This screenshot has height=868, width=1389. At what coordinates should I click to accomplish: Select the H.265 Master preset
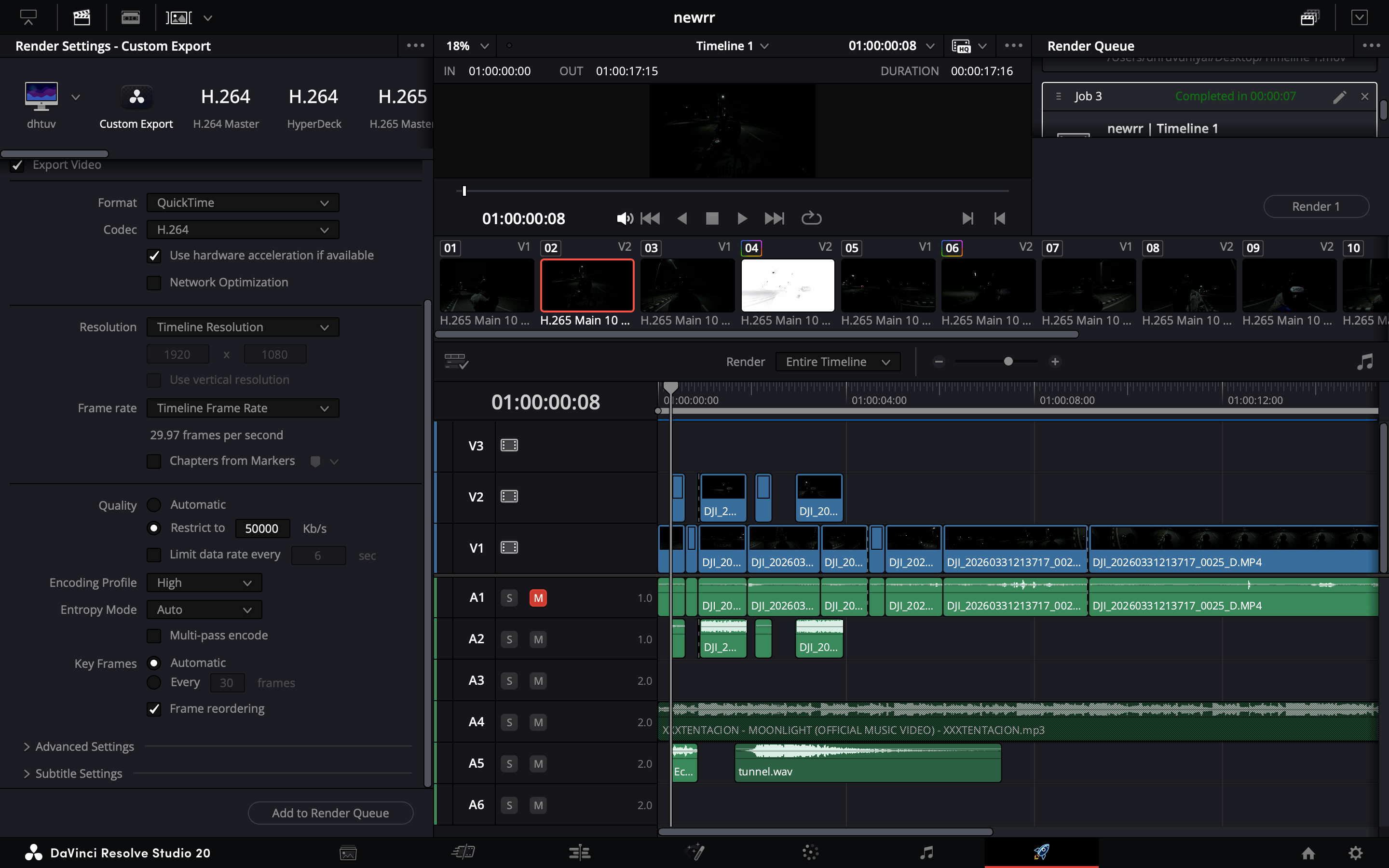coord(401,108)
